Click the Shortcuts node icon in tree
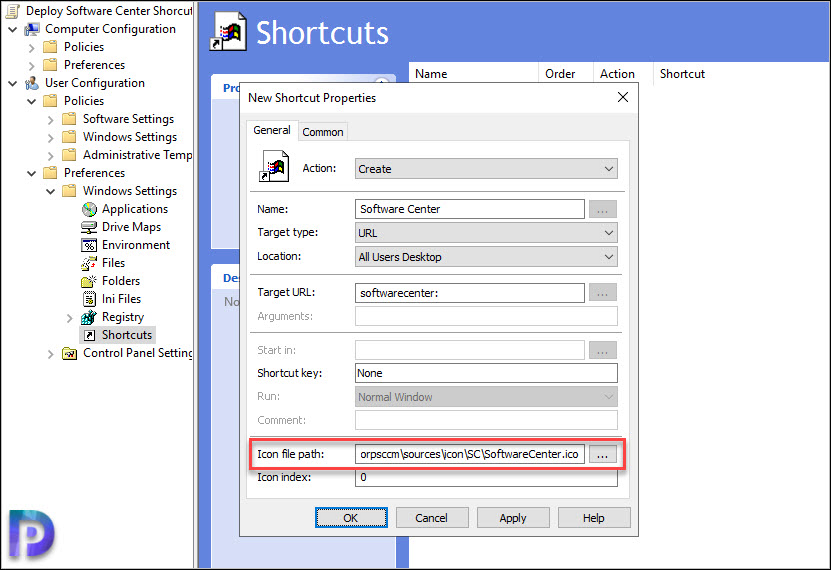Image resolution: width=831 pixels, height=570 pixels. 90,335
